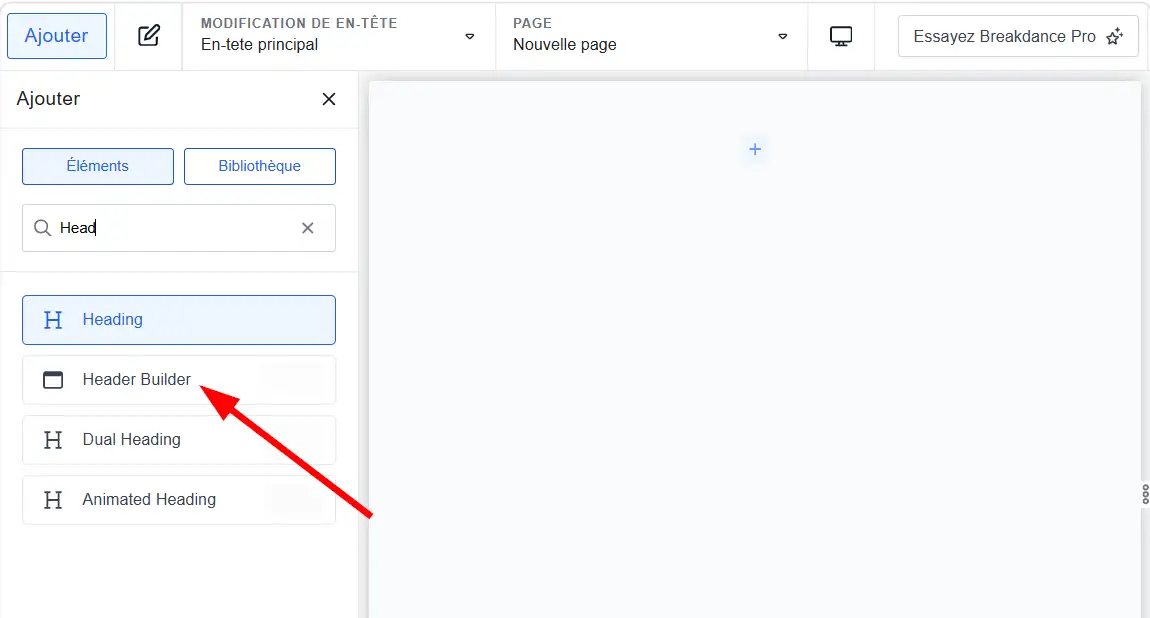Screen dimensions: 1150x618
Task: Click the sparkle stars icon beside Breakdance Pro
Action: click(1115, 36)
